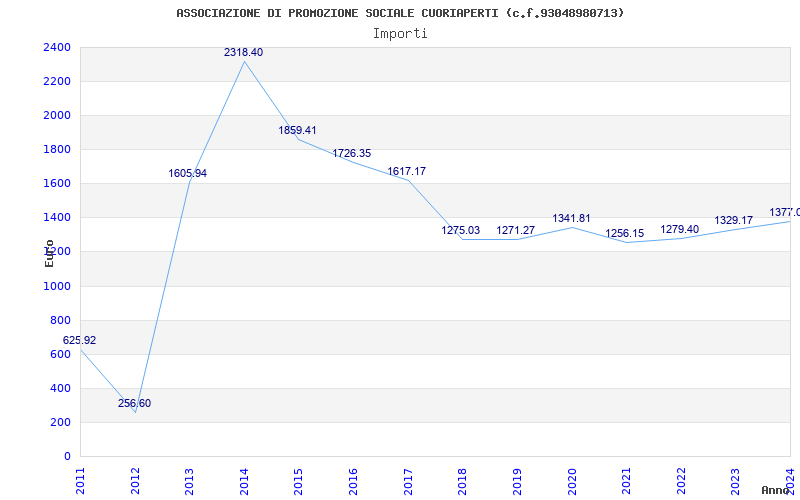Click the 1256.15 data label
This screenshot has height=500, width=800.
click(624, 233)
